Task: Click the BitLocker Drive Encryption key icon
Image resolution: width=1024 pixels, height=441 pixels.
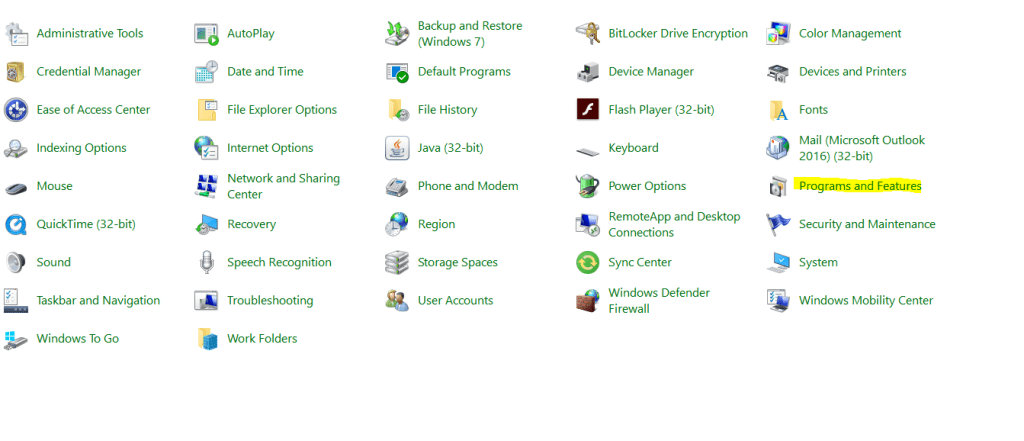Action: (x=588, y=34)
